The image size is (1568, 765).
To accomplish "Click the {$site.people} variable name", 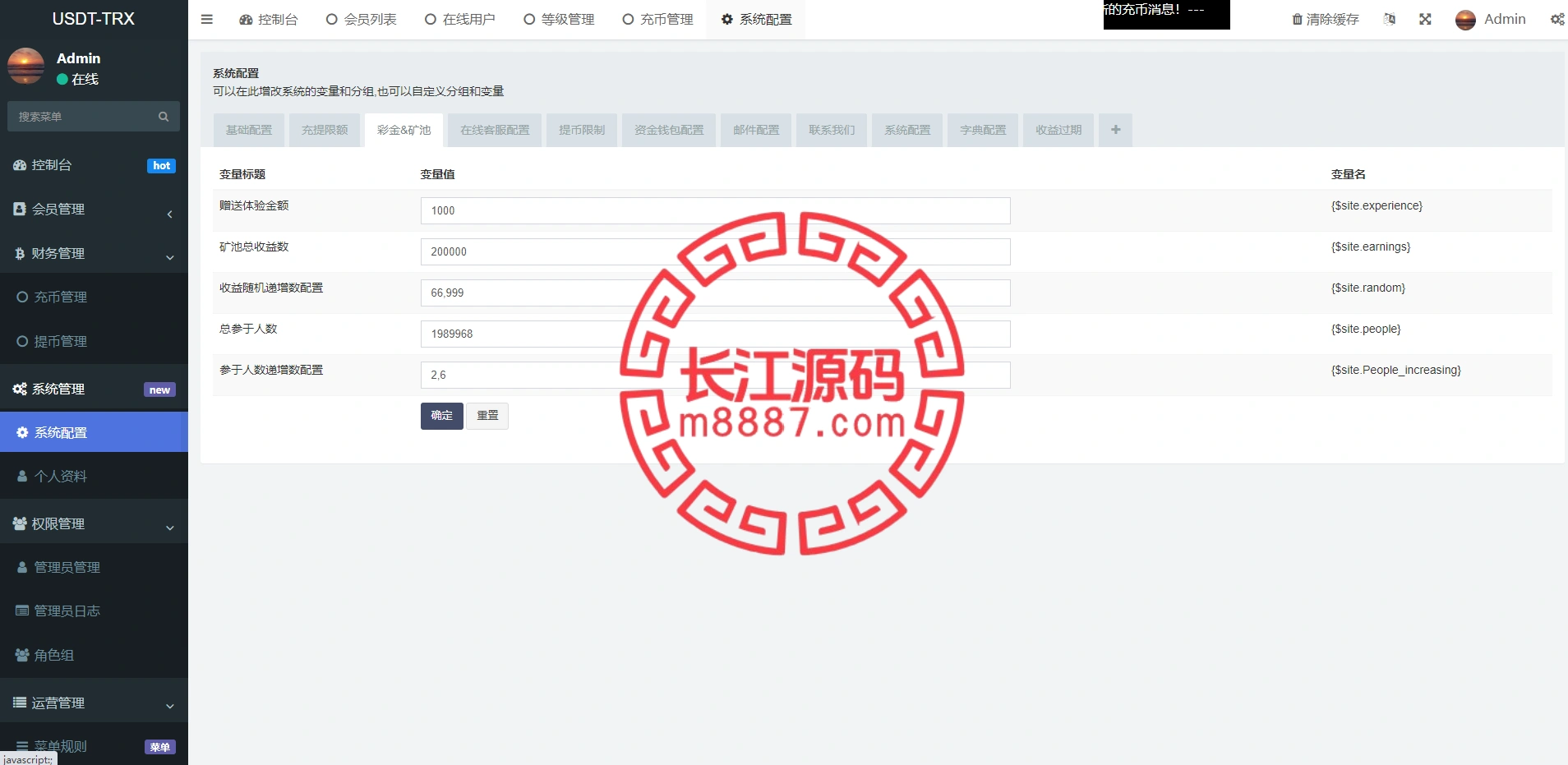I will (1366, 329).
